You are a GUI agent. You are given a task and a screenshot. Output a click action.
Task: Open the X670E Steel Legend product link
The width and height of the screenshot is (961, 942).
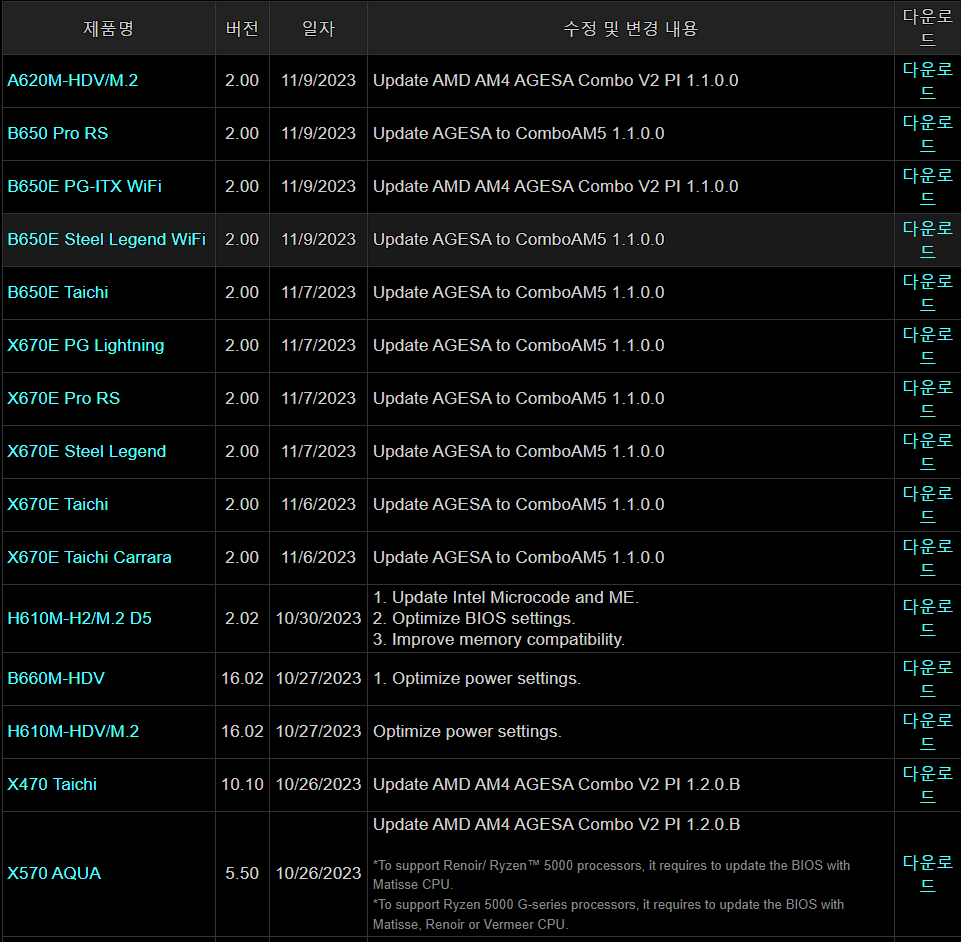pos(86,452)
